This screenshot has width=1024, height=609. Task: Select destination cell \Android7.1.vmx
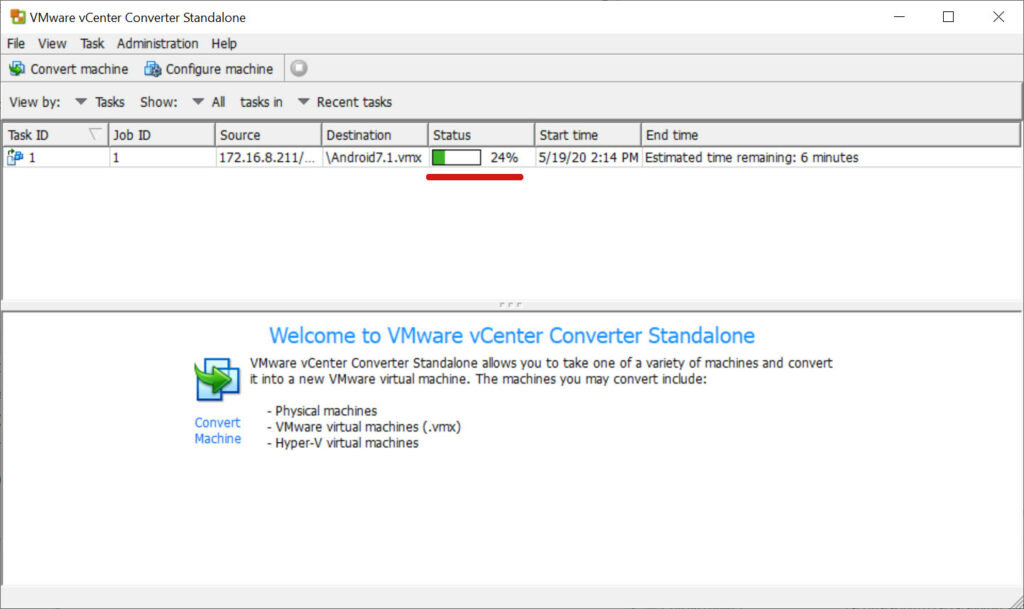pos(374,157)
